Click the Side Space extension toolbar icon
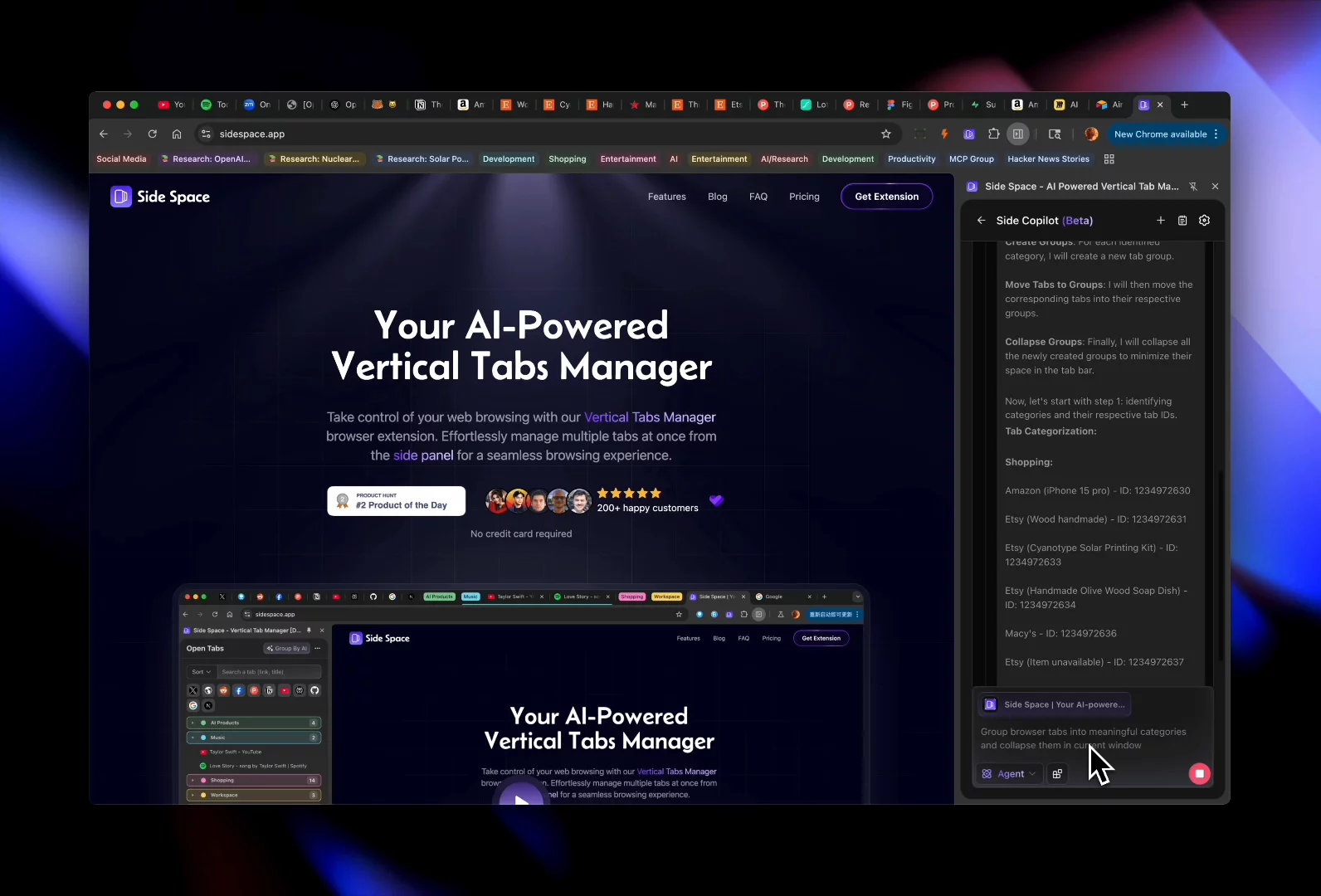 coord(968,134)
